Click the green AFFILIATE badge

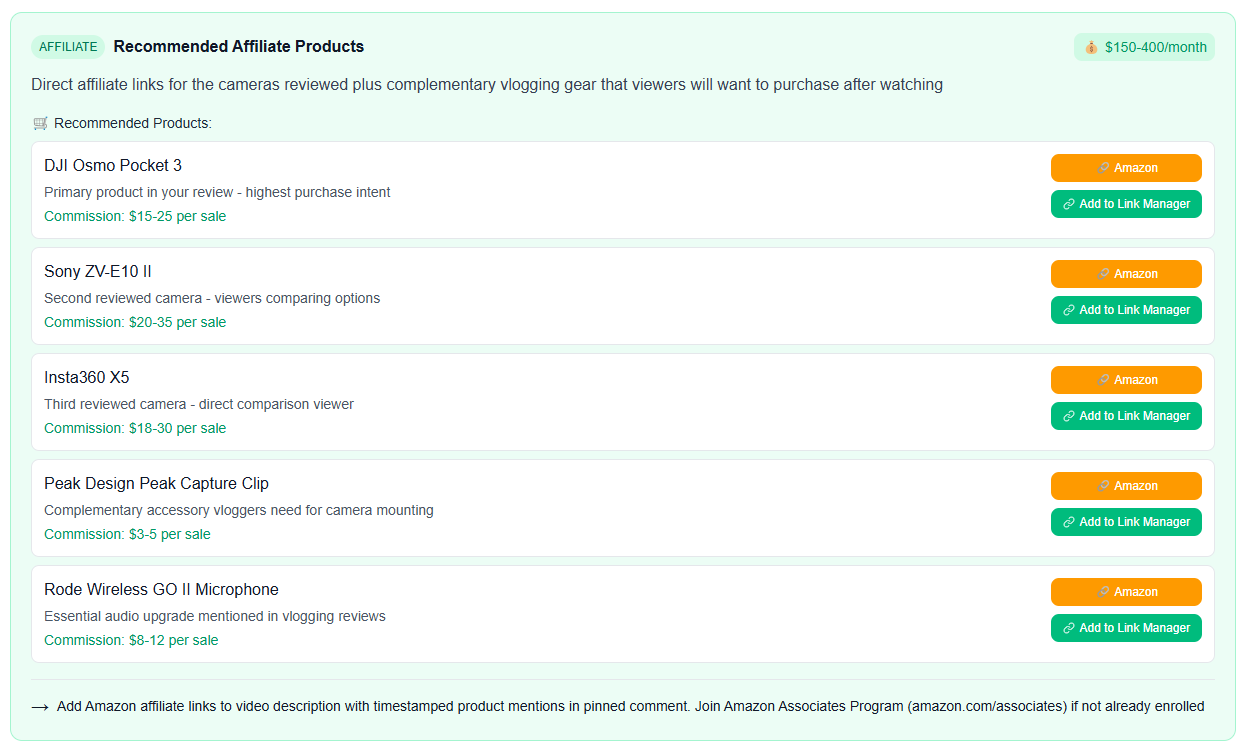click(68, 47)
